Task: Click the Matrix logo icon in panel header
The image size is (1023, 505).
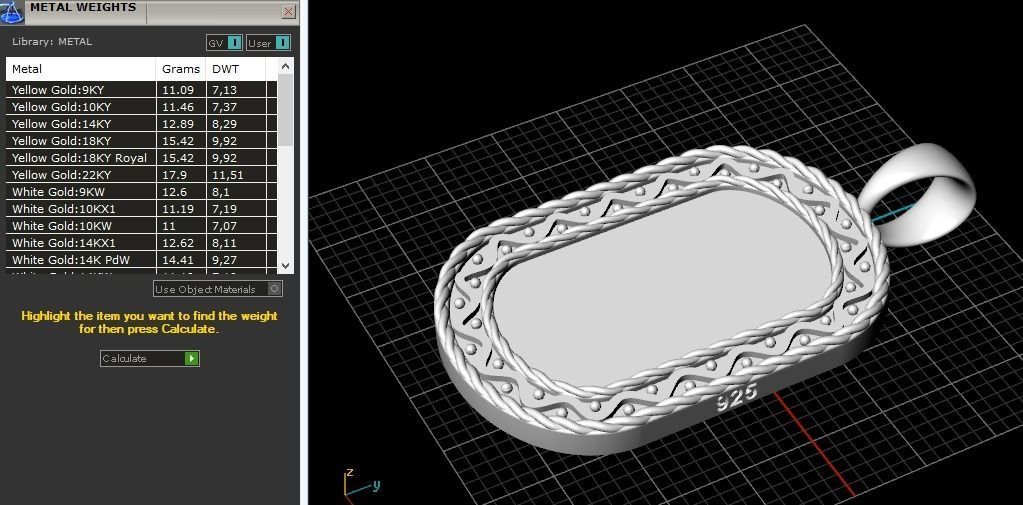Action: coord(12,11)
